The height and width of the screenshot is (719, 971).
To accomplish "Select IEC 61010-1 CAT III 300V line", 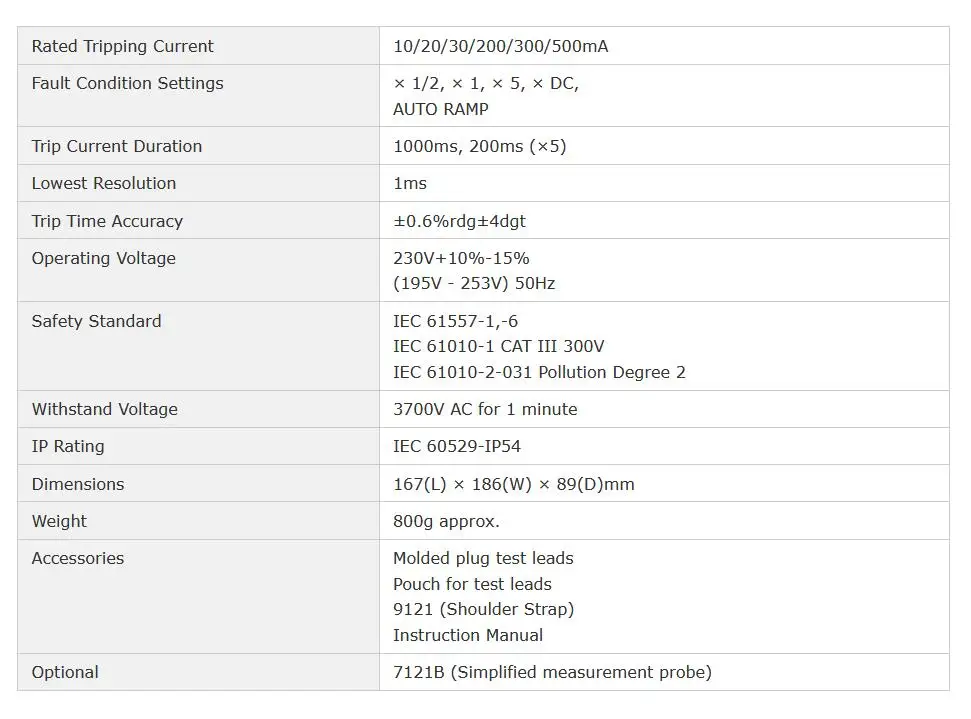I will (x=499, y=346).
